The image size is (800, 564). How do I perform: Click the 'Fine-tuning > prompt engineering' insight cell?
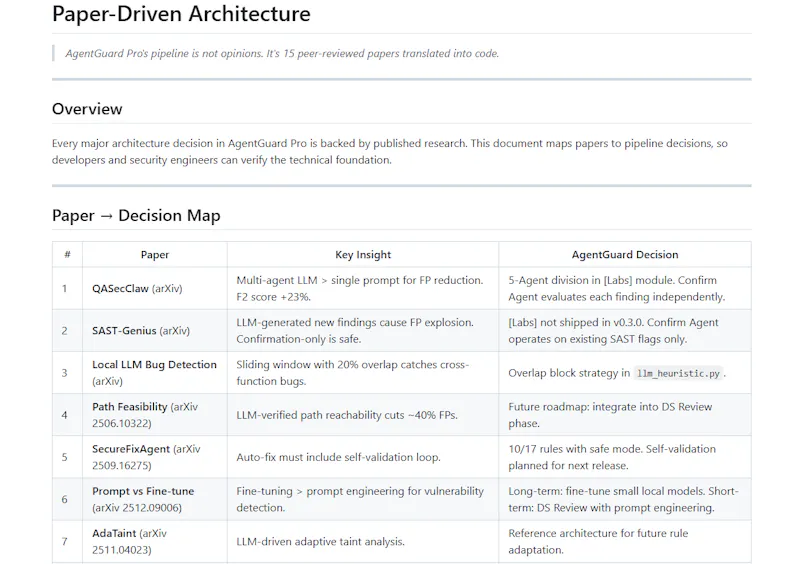click(x=363, y=499)
